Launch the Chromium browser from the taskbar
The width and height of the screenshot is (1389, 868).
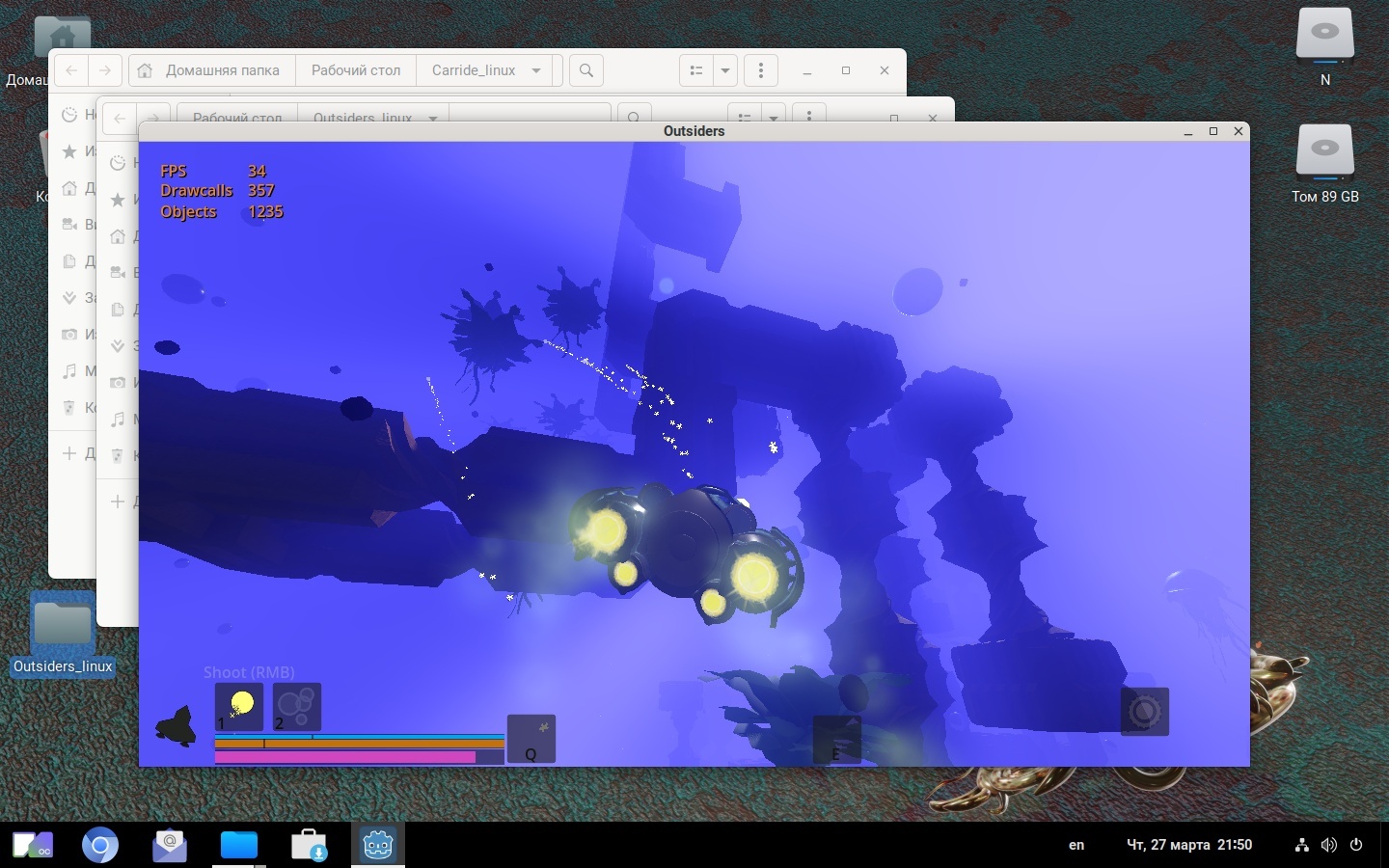pyautogui.click(x=100, y=846)
